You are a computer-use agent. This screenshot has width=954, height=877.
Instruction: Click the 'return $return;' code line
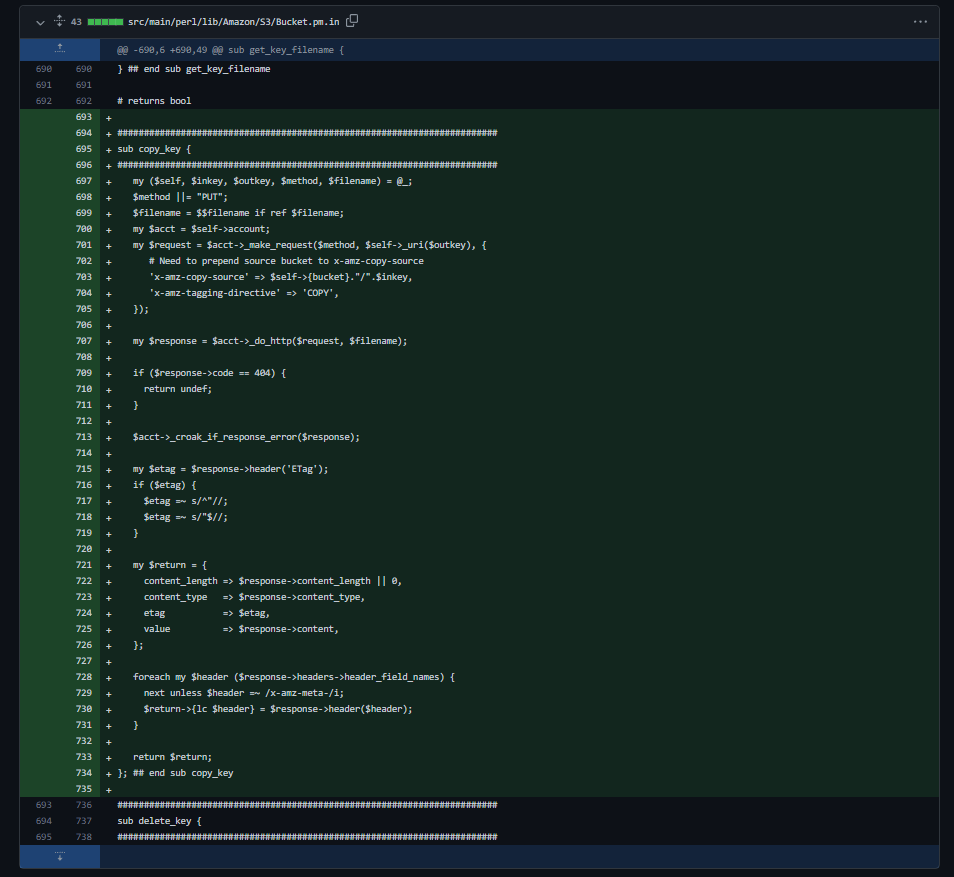pos(172,757)
